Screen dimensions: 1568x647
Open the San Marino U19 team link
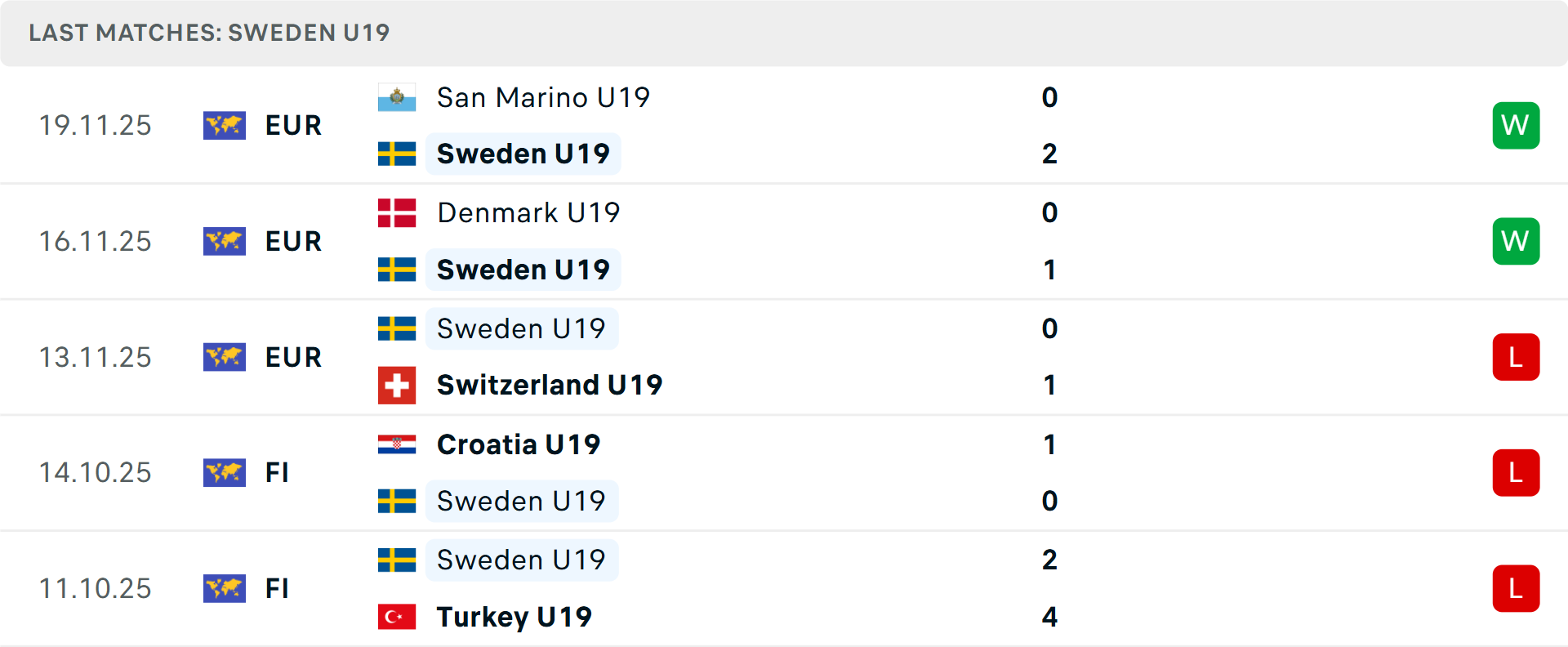coord(543,98)
